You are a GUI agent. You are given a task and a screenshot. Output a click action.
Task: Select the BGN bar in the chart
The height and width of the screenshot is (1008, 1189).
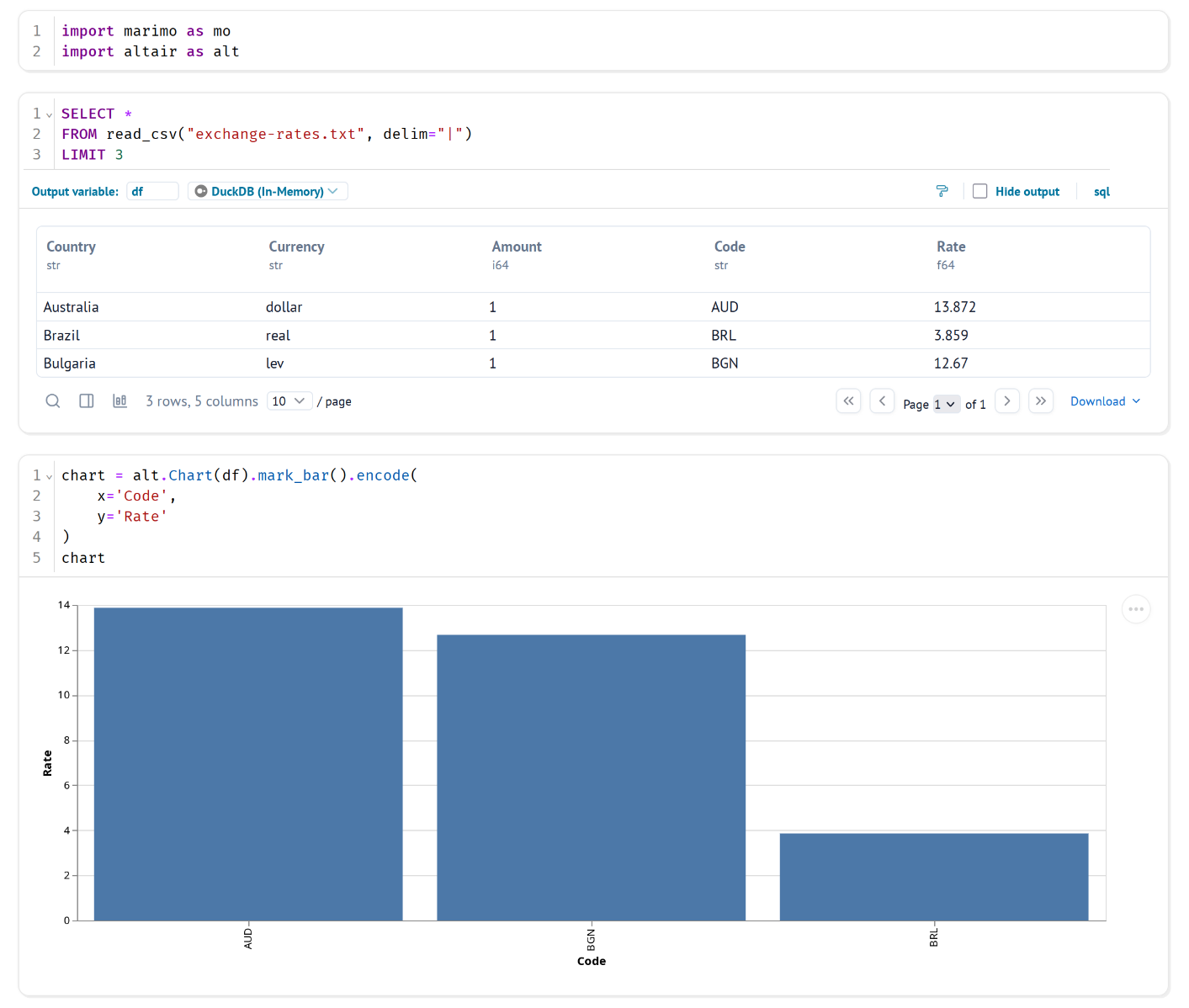[591, 774]
